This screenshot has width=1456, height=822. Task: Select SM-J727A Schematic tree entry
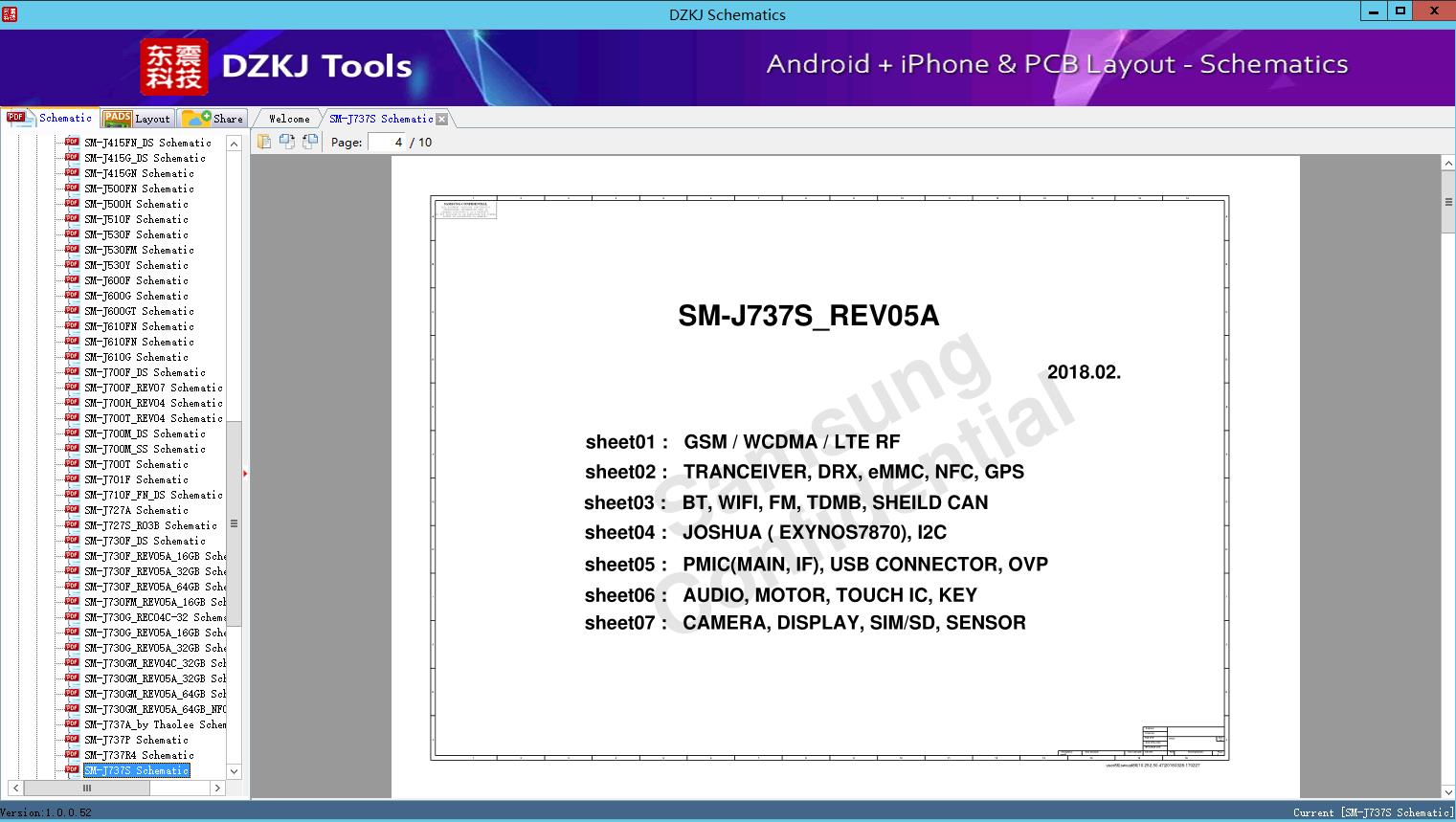[x=136, y=510]
